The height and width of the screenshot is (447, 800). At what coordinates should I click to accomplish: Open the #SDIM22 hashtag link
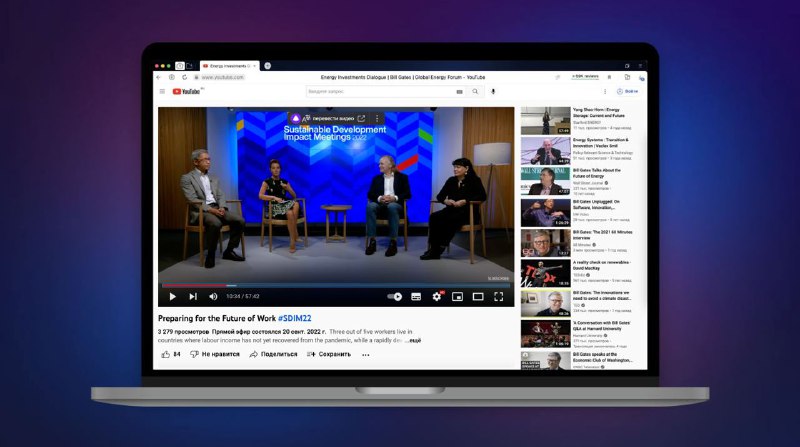(294, 318)
